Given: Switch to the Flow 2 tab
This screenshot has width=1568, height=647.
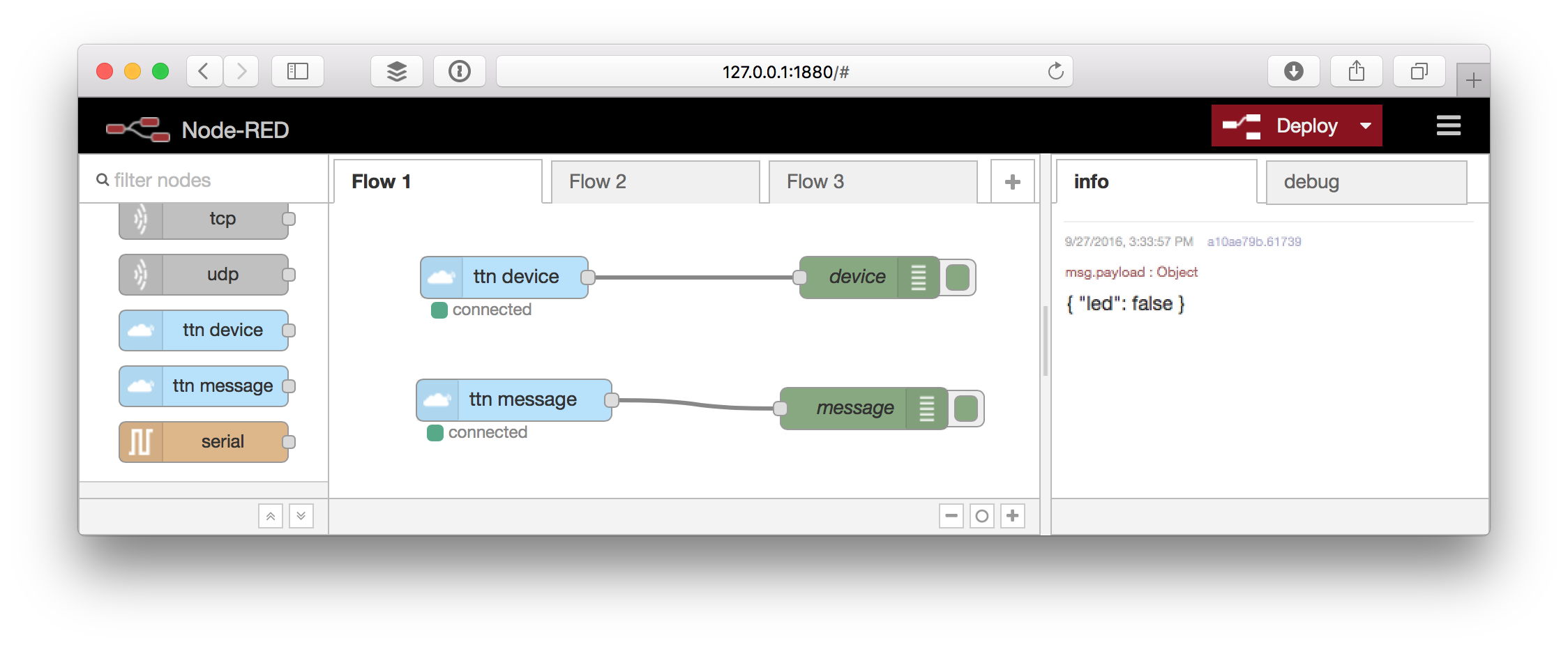Looking at the screenshot, I should [655, 182].
